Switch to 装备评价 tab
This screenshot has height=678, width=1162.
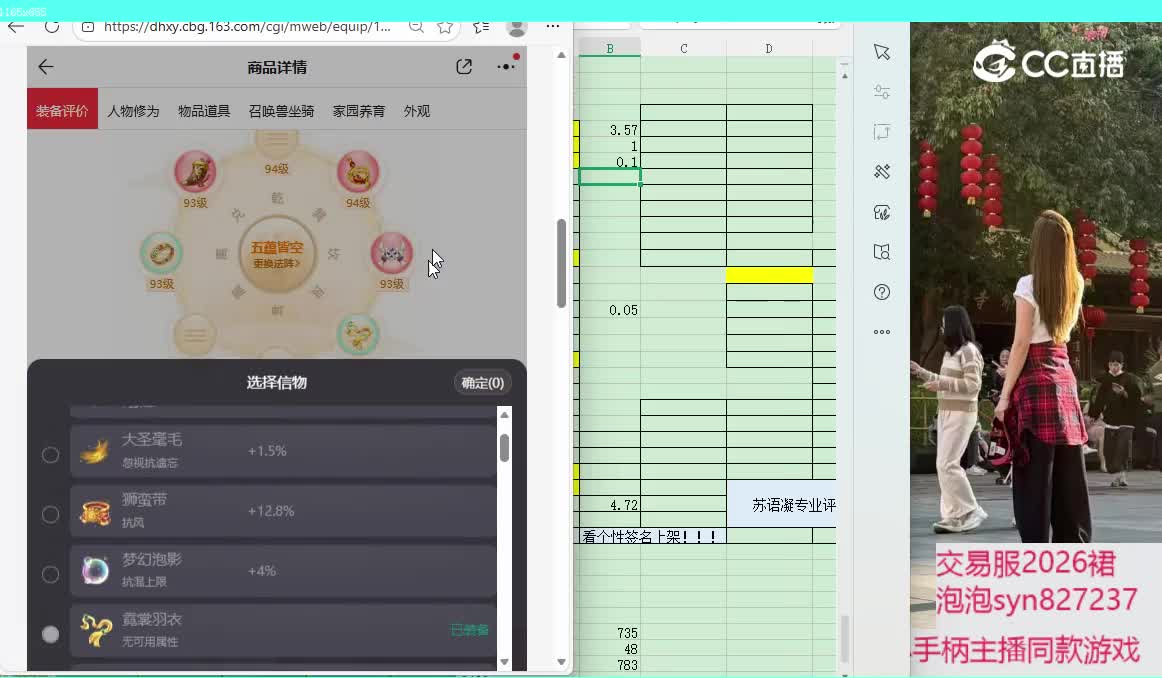pos(62,111)
